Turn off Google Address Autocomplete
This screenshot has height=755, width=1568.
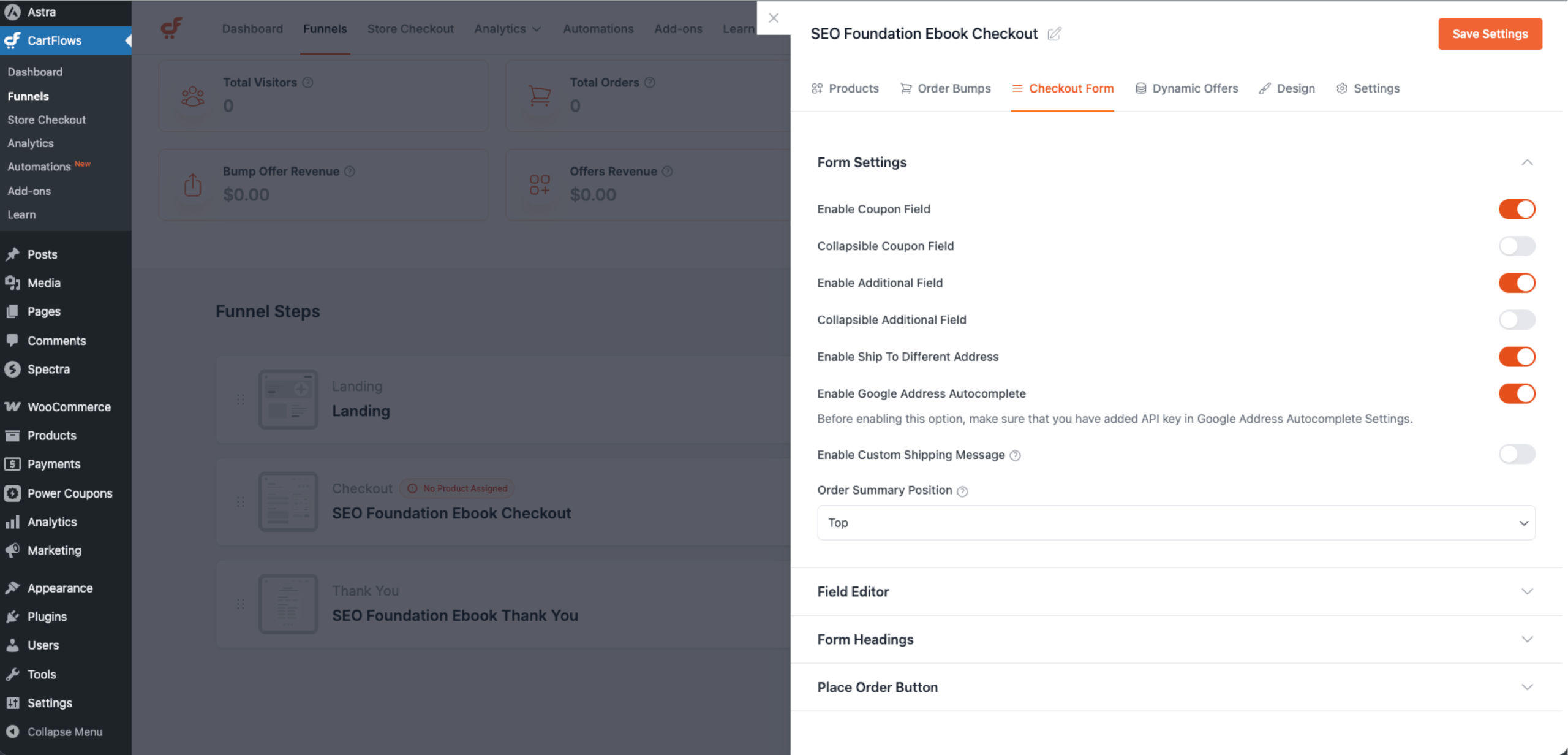1517,393
